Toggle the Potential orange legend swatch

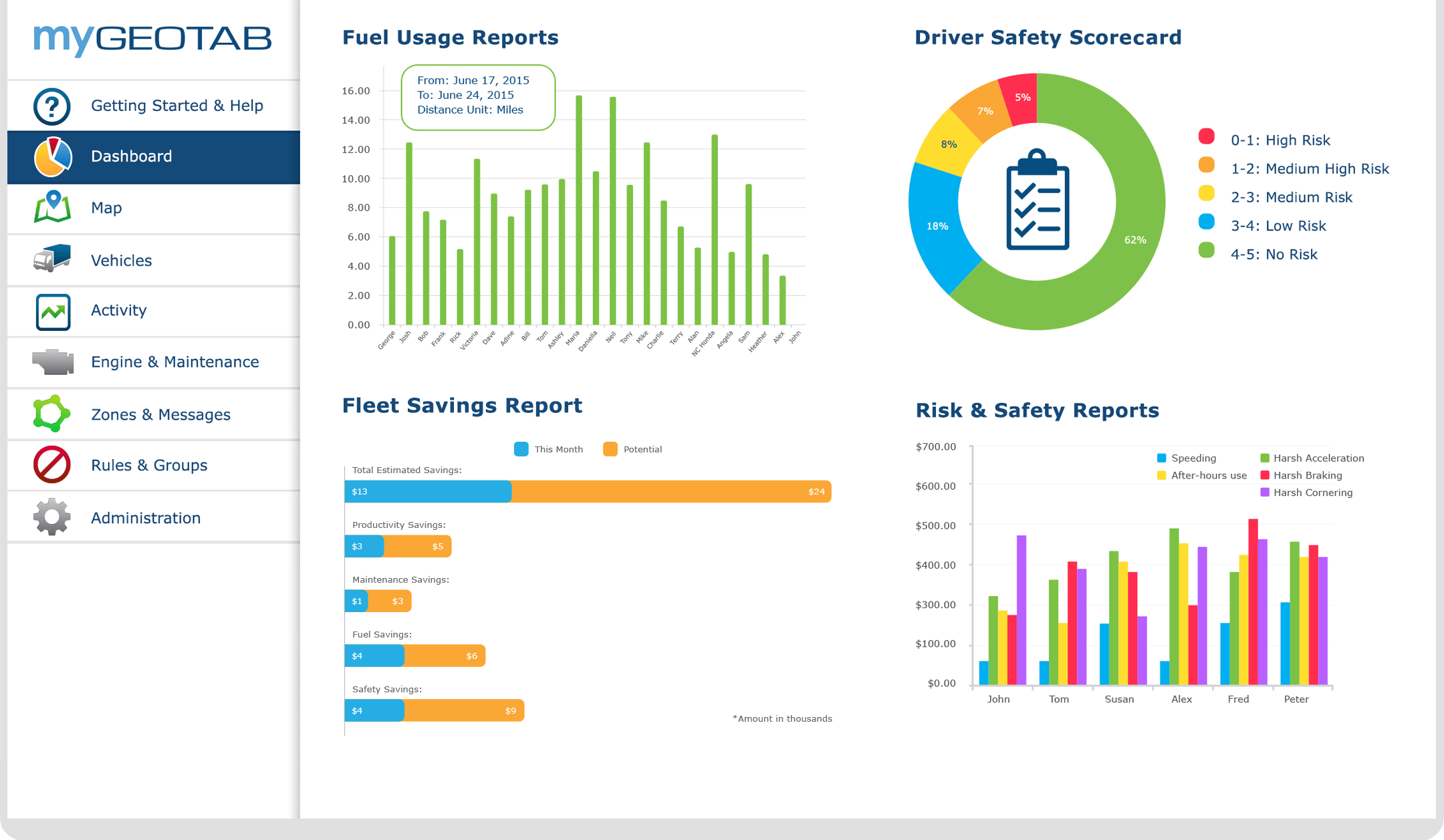(610, 449)
